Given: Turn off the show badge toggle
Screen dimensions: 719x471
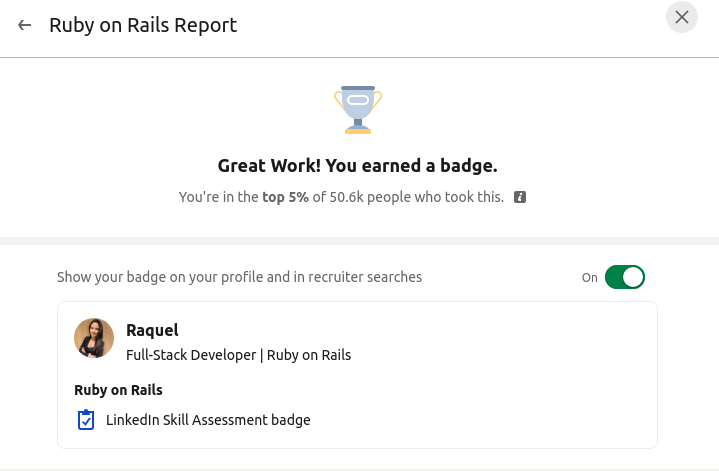Looking at the screenshot, I should tap(625, 277).
